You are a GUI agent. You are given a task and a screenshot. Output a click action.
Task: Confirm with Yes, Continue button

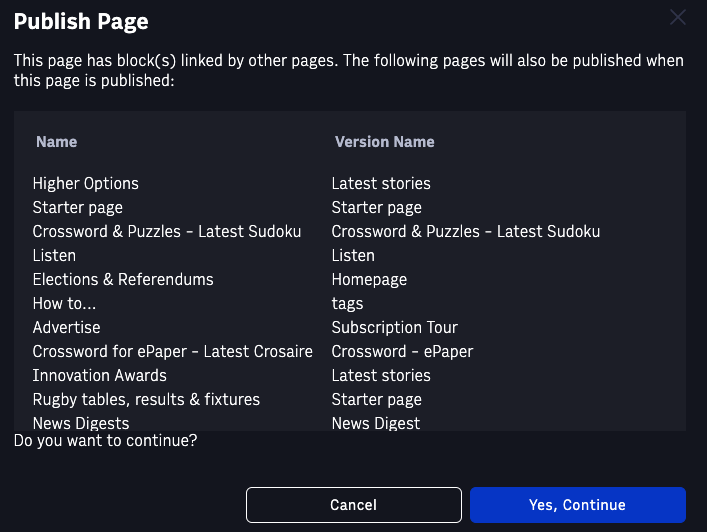[578, 505]
